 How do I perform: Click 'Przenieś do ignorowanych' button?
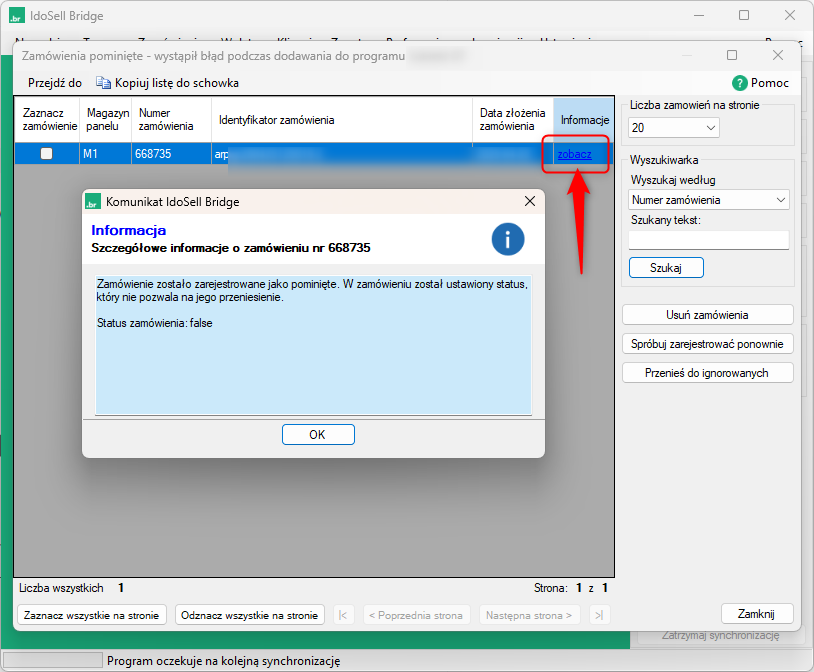[708, 373]
